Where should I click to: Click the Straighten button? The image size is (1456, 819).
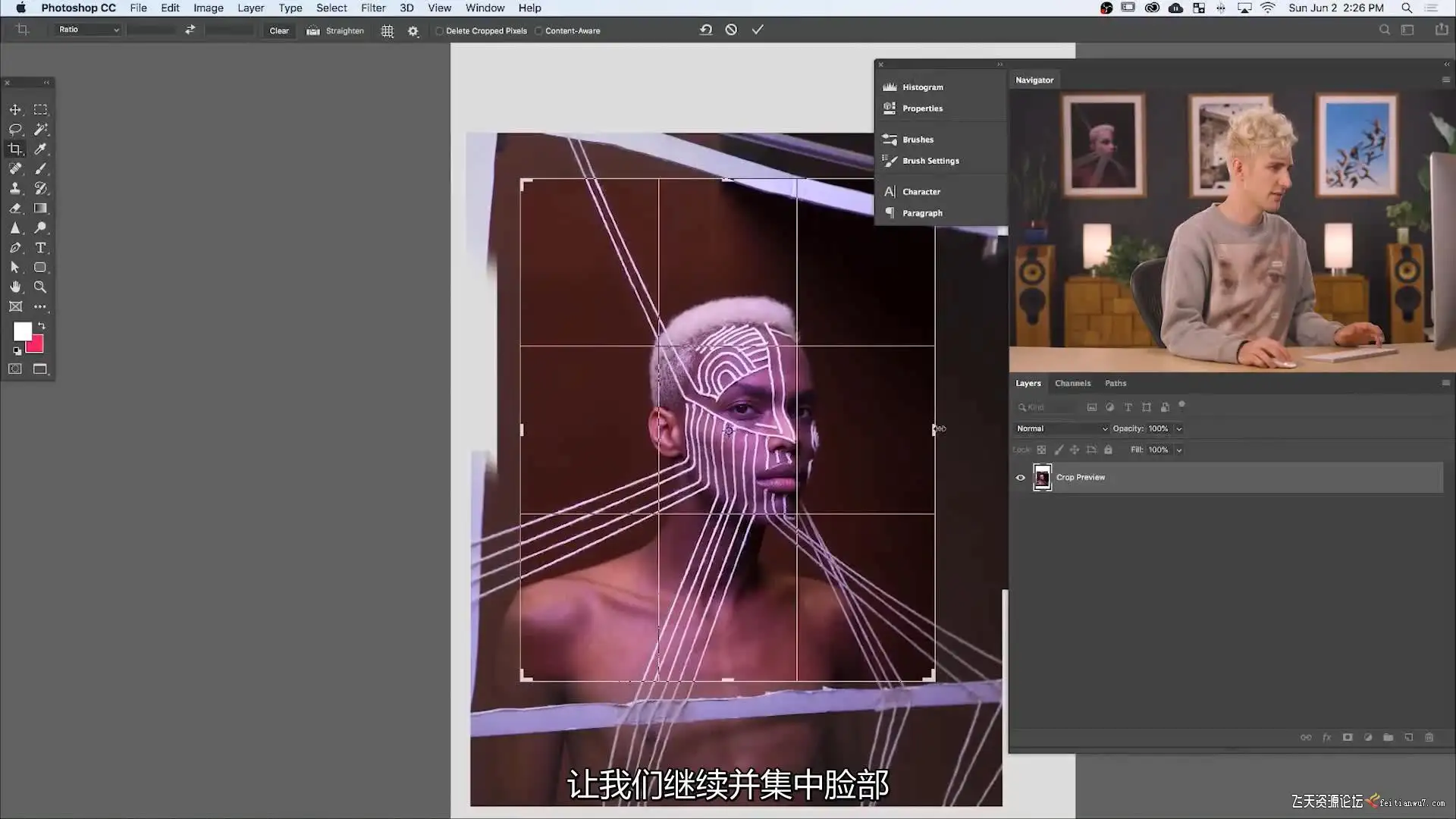tap(336, 31)
